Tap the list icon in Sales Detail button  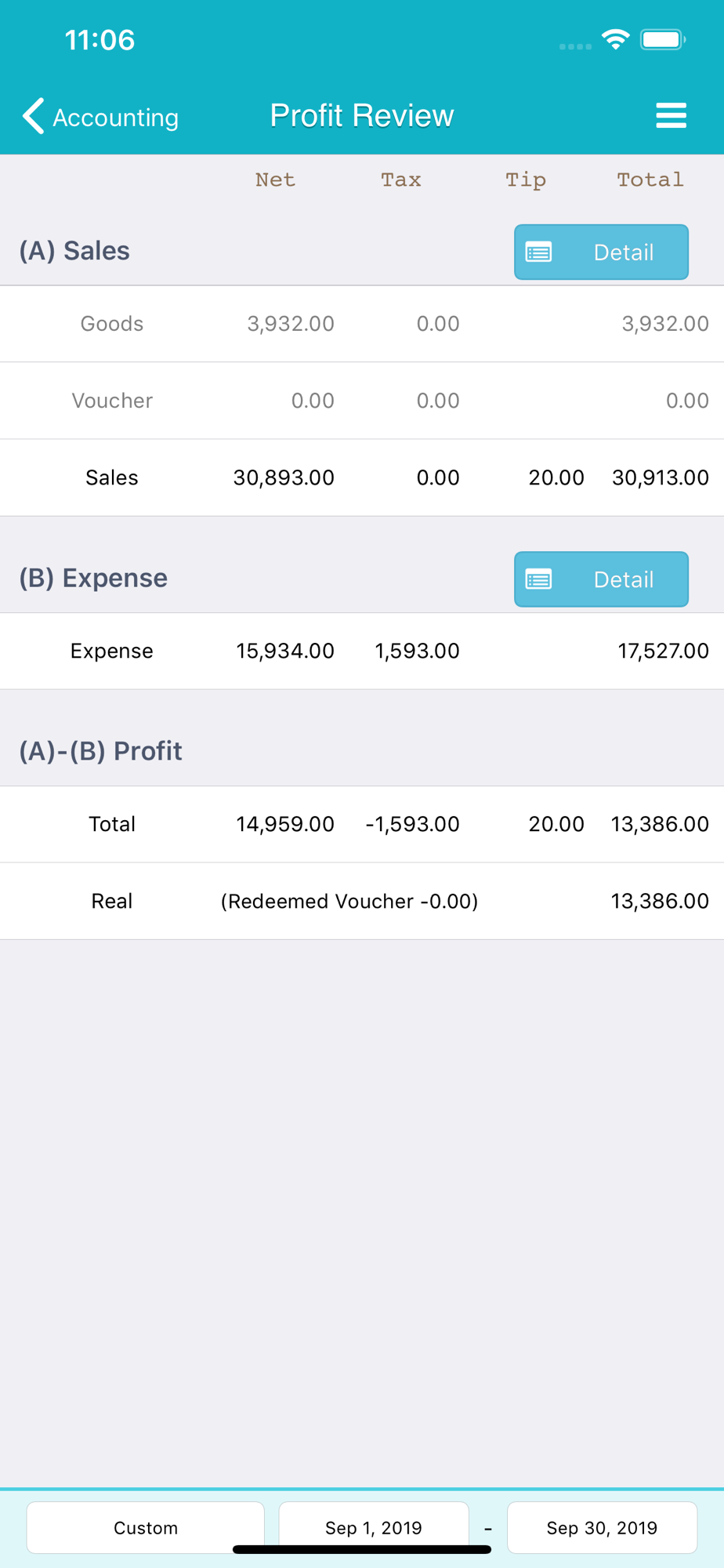point(538,252)
